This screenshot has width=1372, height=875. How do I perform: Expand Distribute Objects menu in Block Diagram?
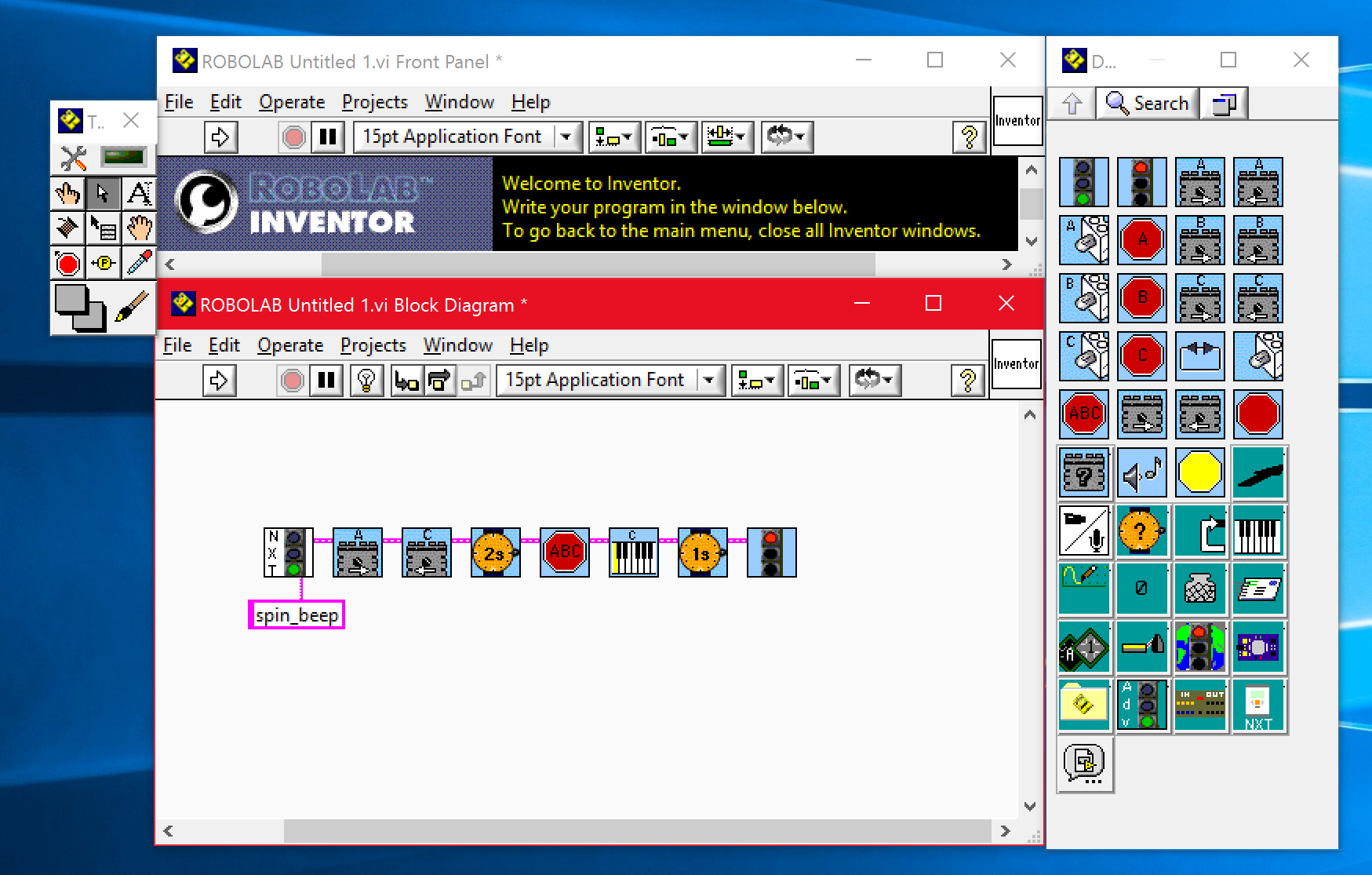[x=814, y=381]
